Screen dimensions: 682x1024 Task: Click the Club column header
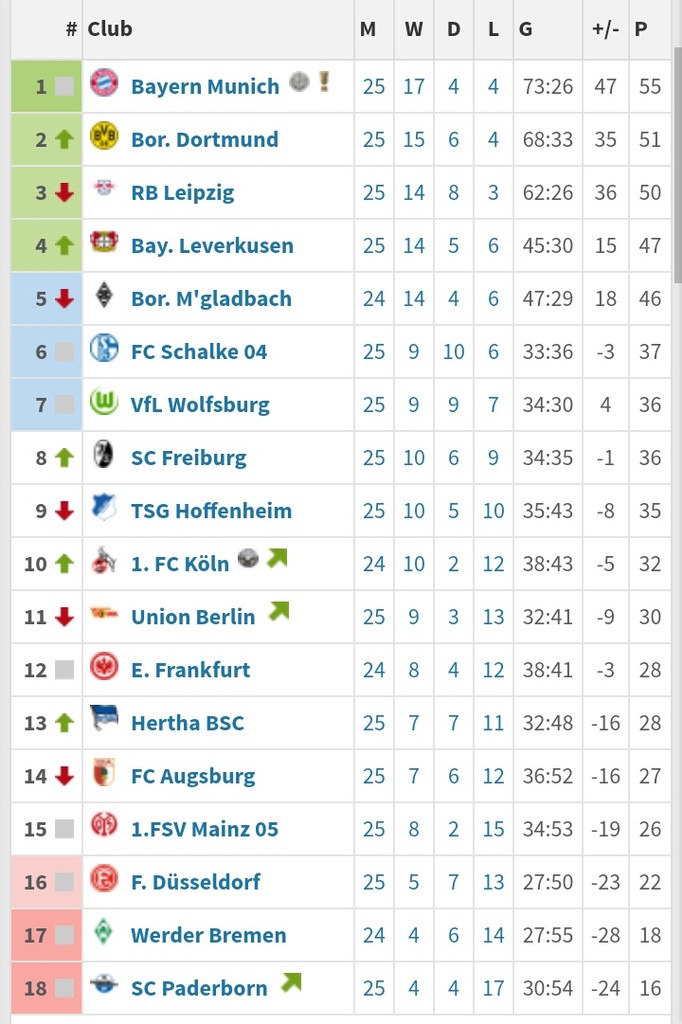pyautogui.click(x=110, y=29)
